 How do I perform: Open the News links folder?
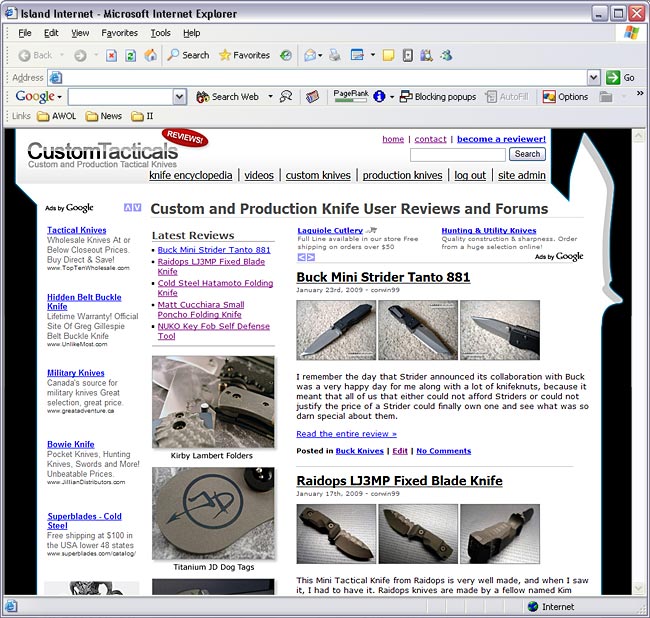104,116
